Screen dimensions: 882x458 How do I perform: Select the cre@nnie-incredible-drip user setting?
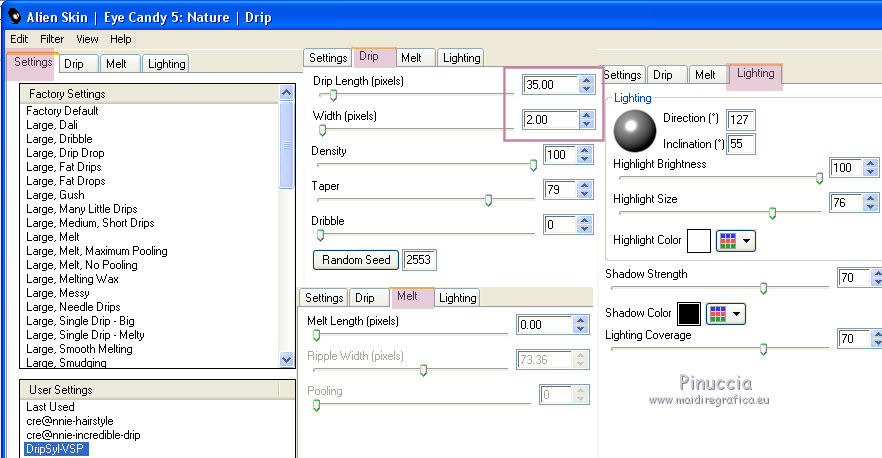pos(83,435)
